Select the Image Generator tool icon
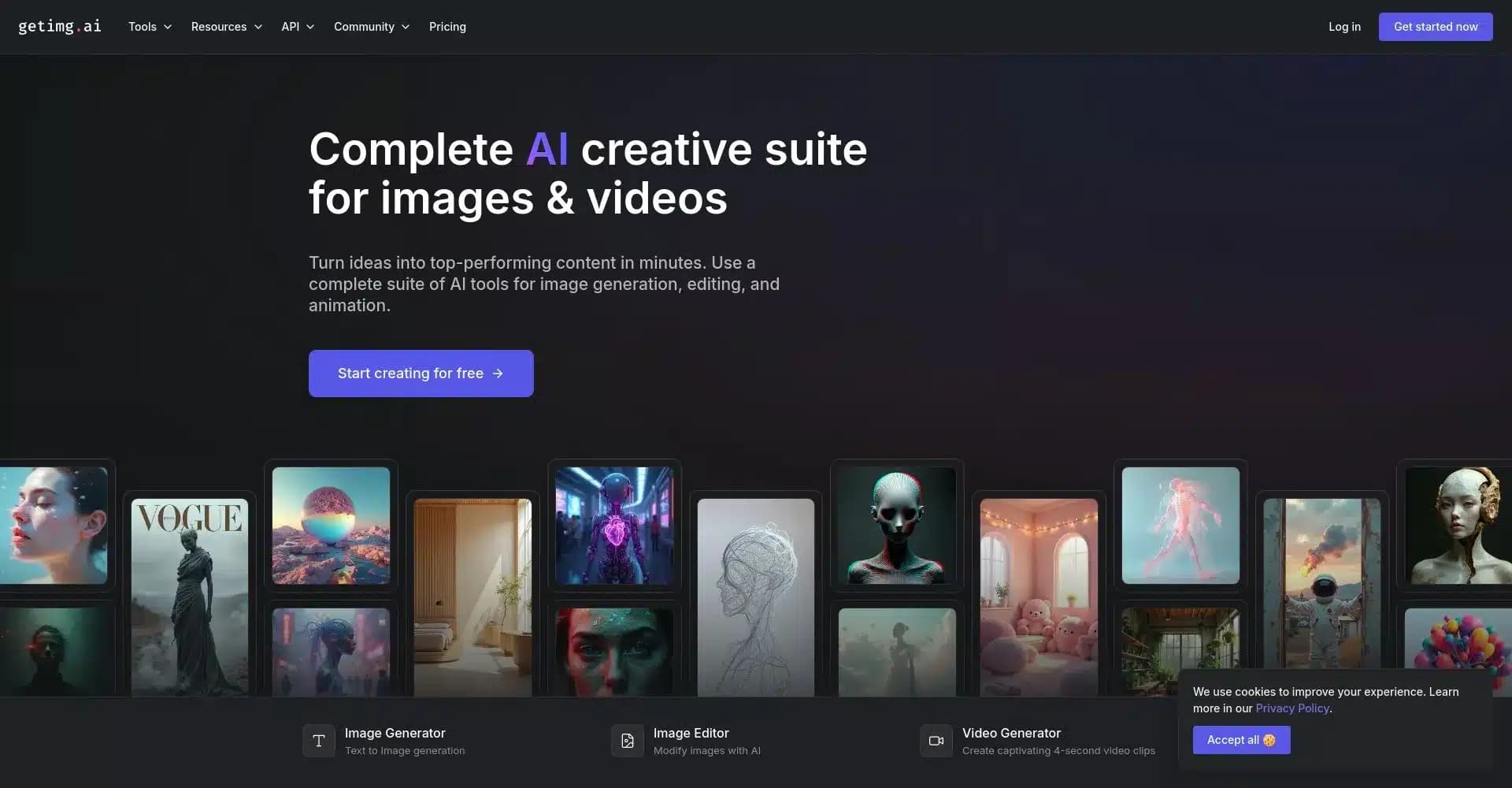Viewport: 1512px width, 788px height. pyautogui.click(x=318, y=741)
